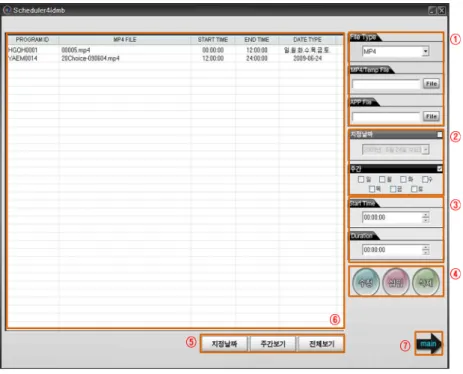Sort by the MP4 FILE column header
The image size is (463, 374).
point(125,40)
